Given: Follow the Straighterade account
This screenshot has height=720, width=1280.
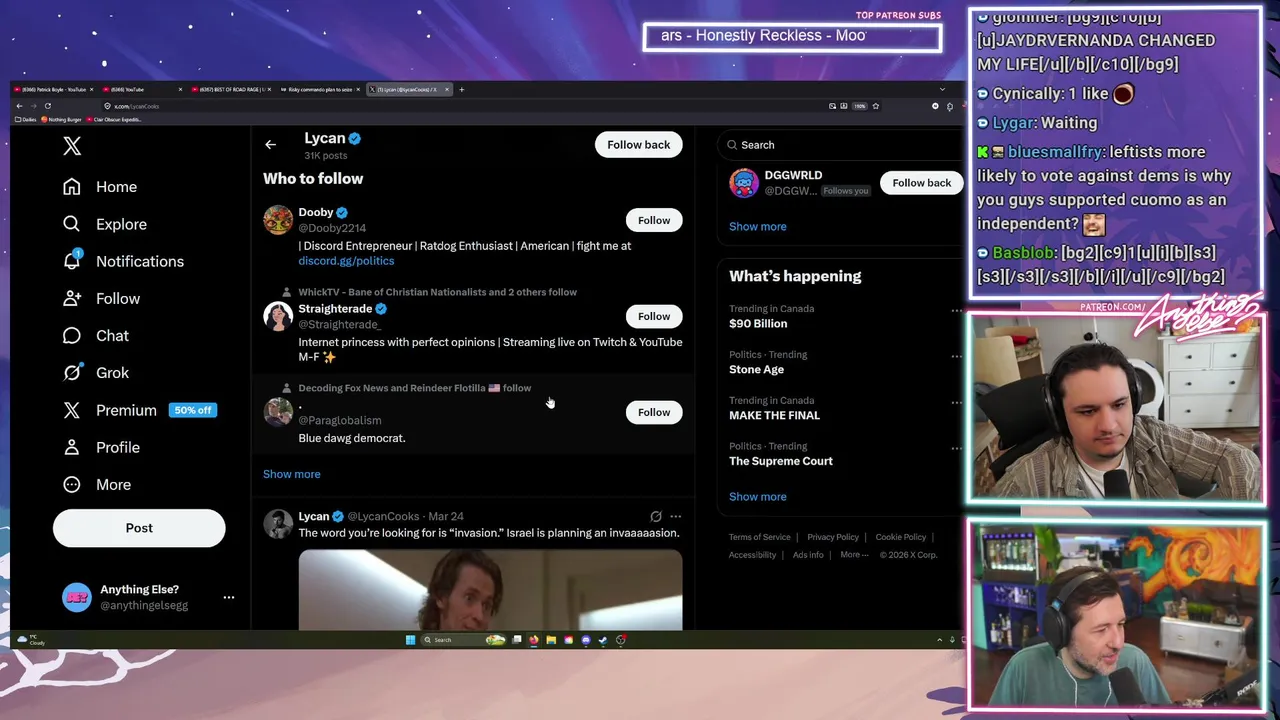Looking at the screenshot, I should 654,316.
